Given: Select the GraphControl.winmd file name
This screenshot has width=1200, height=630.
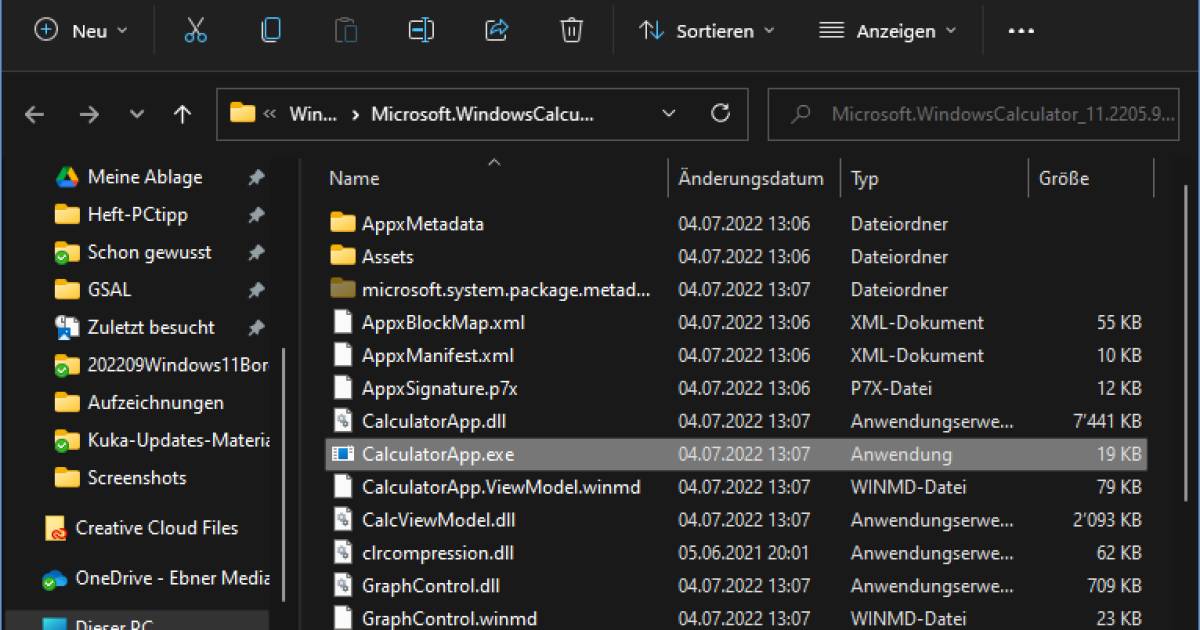Looking at the screenshot, I should click(x=449, y=618).
